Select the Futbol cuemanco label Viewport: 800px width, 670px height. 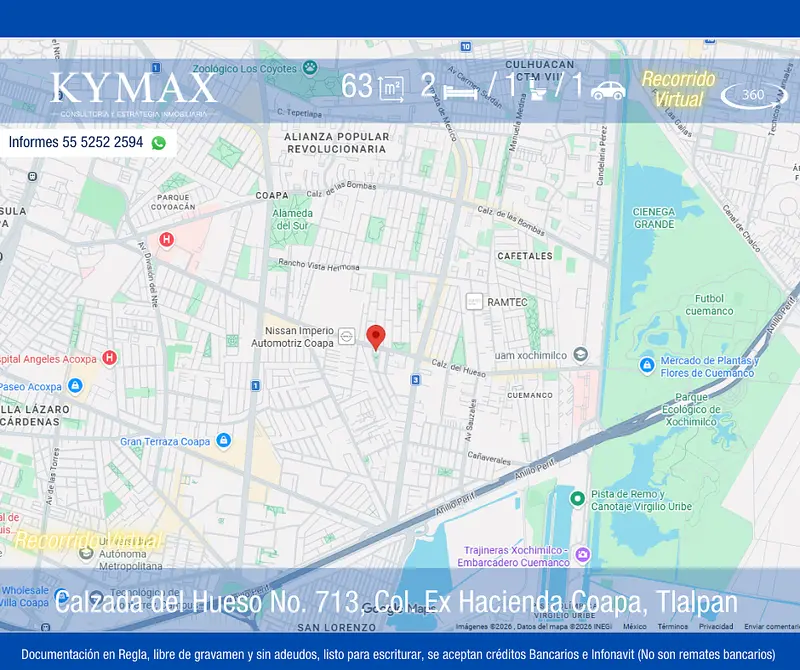(x=709, y=305)
